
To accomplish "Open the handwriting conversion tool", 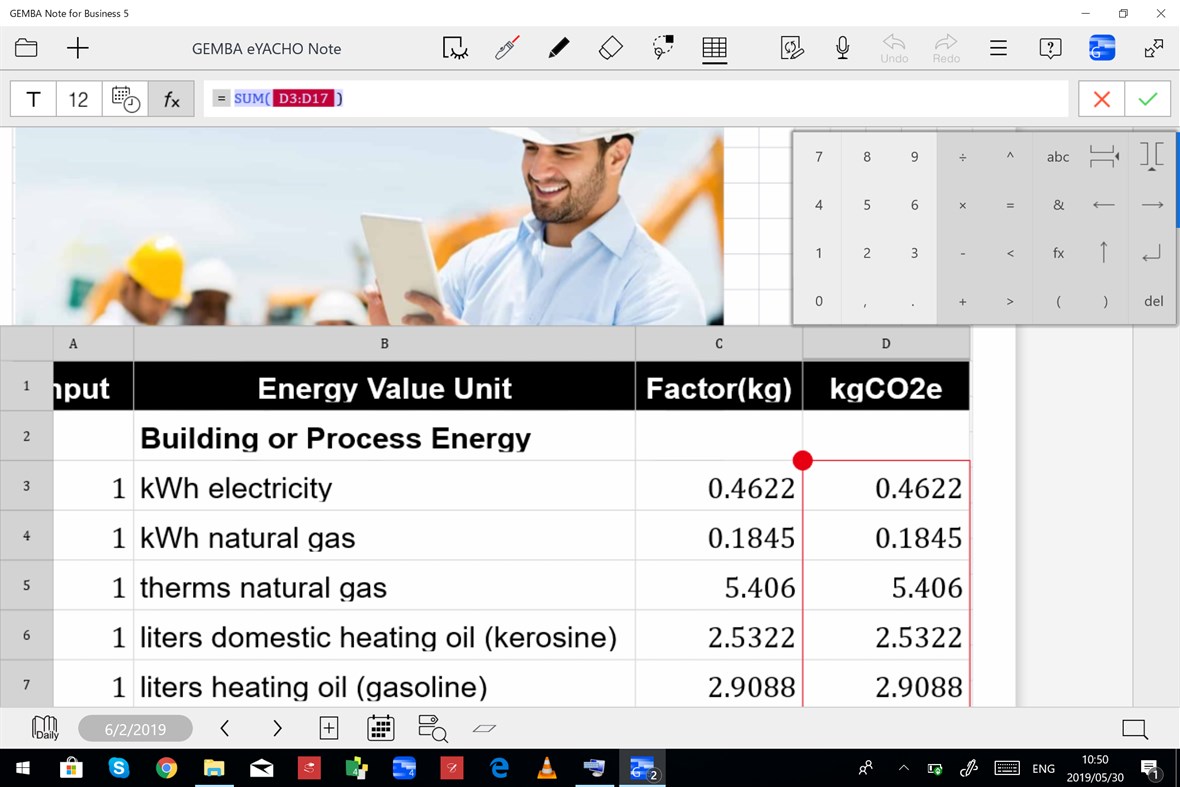I will (x=792, y=48).
